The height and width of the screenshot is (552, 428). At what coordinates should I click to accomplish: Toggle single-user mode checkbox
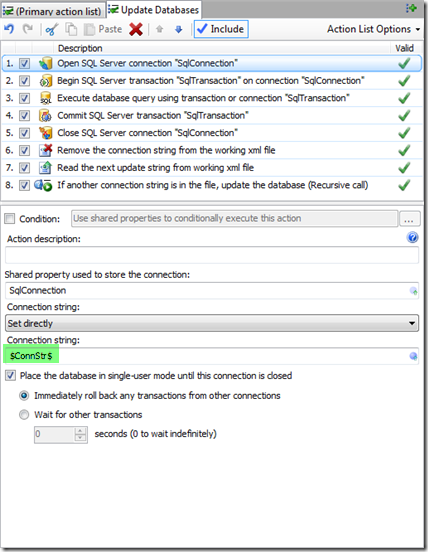tap(10, 375)
